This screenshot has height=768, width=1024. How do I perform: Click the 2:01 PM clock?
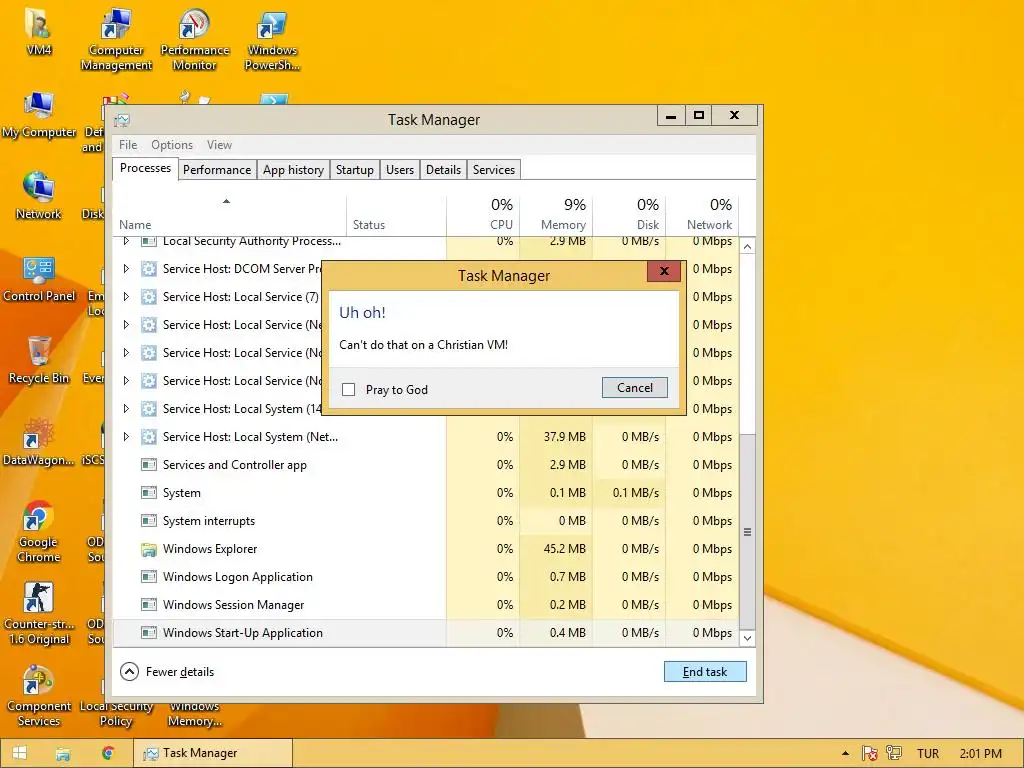(980, 753)
